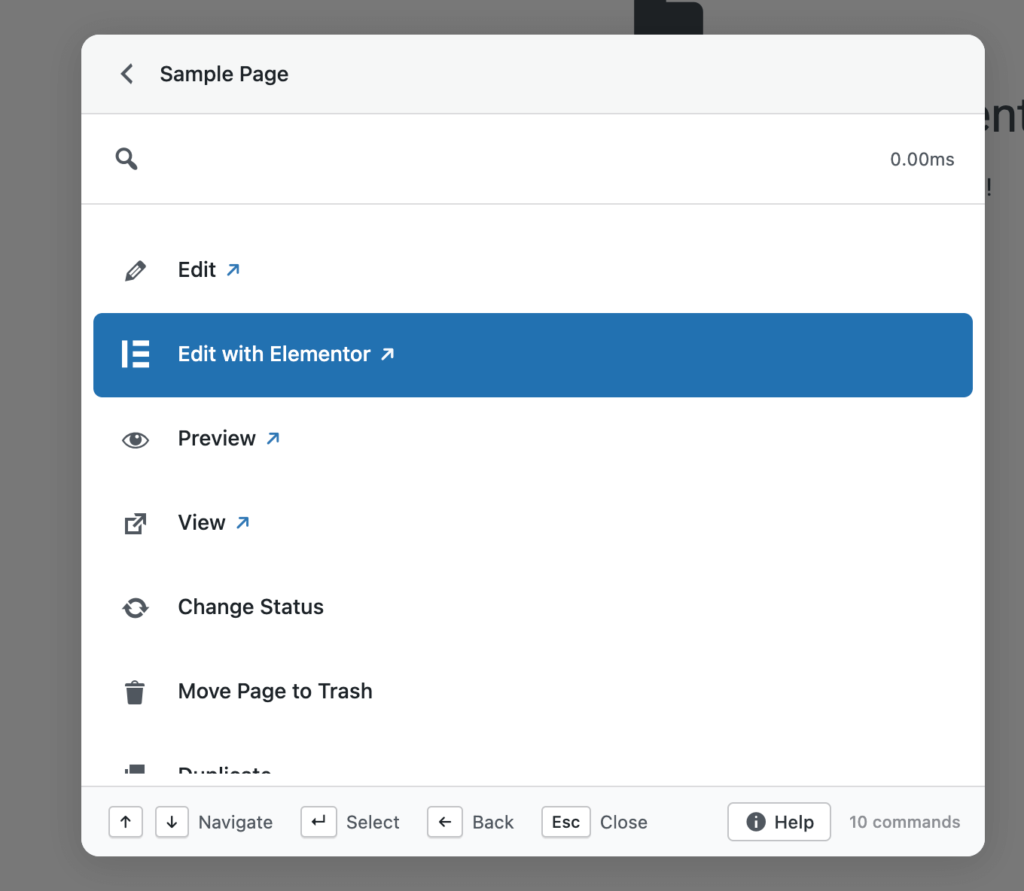Click the search magnifier icon
Screen dimensions: 1024x891
coord(126,158)
